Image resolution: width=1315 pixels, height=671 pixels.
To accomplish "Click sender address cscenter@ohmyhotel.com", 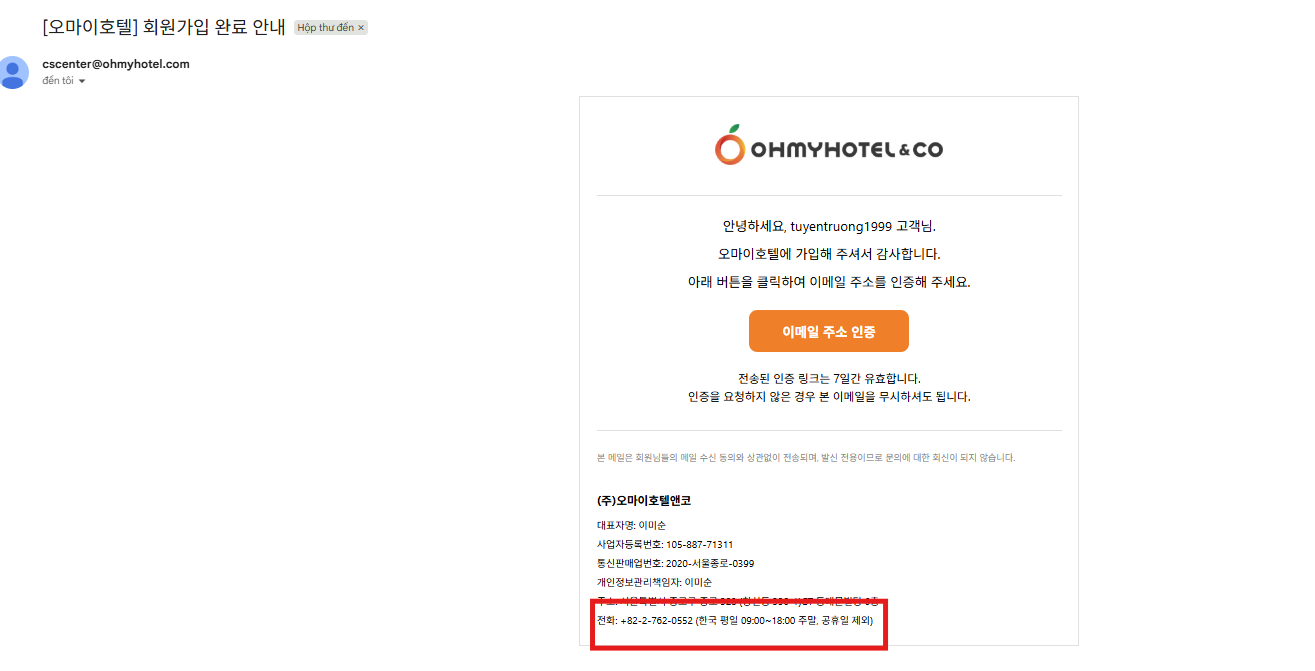I will tap(116, 64).
